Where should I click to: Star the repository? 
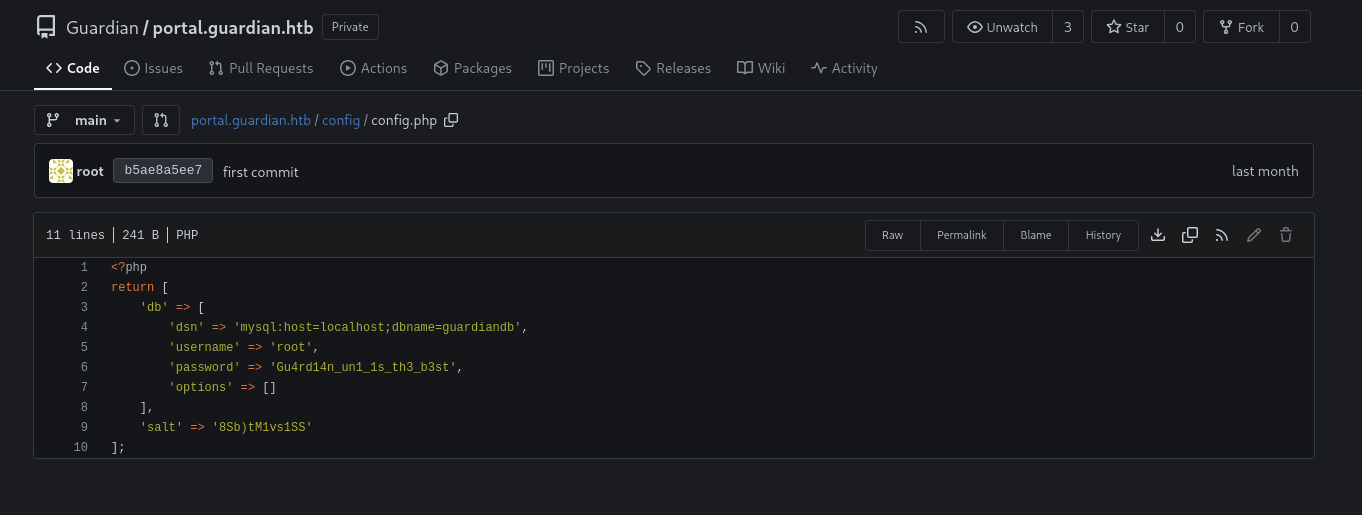[1127, 27]
